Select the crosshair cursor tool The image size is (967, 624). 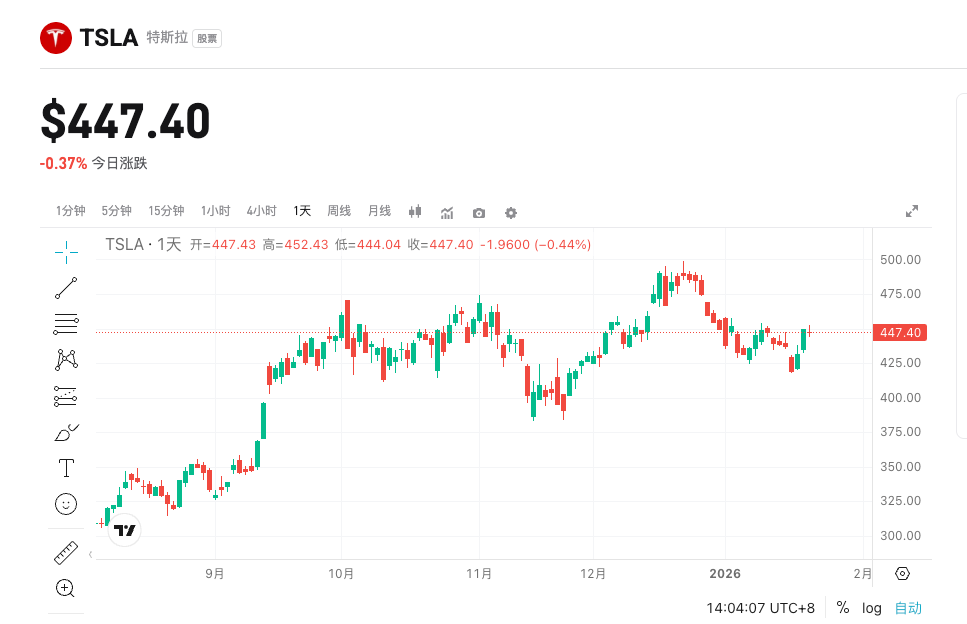click(x=64, y=249)
